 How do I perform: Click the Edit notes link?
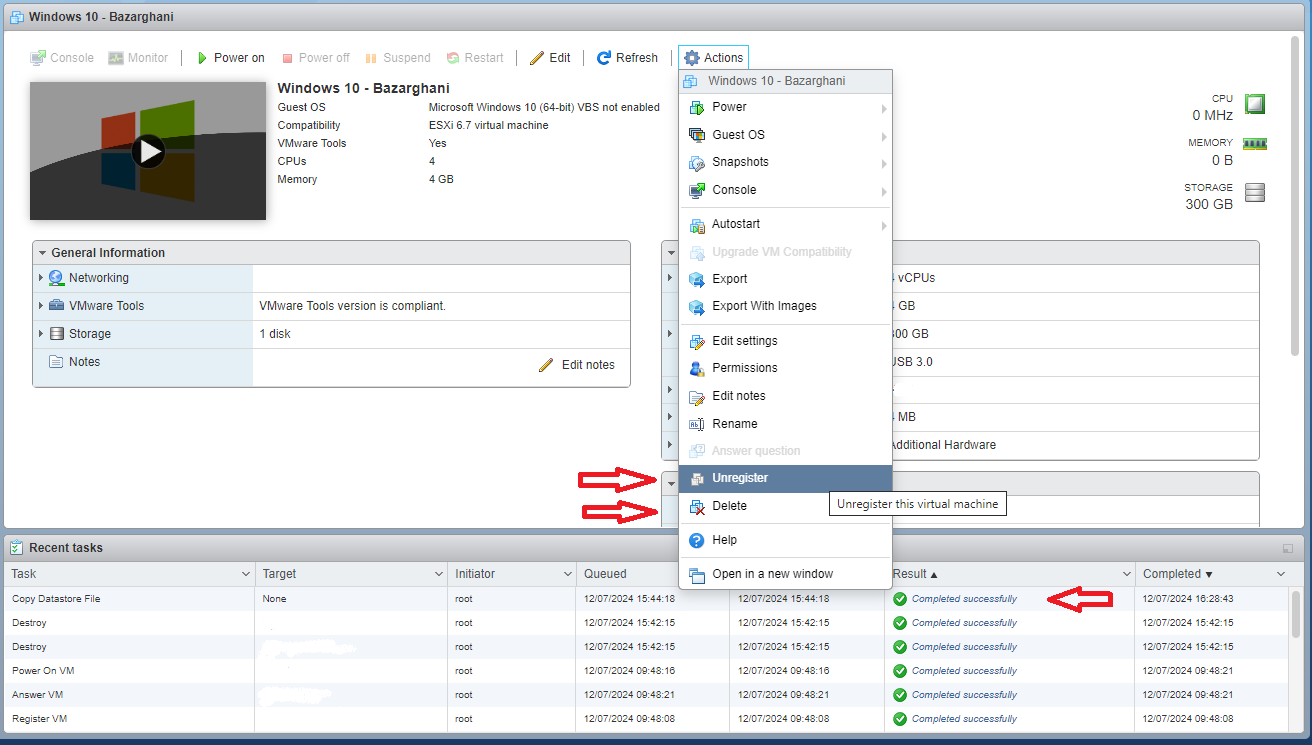pos(576,365)
